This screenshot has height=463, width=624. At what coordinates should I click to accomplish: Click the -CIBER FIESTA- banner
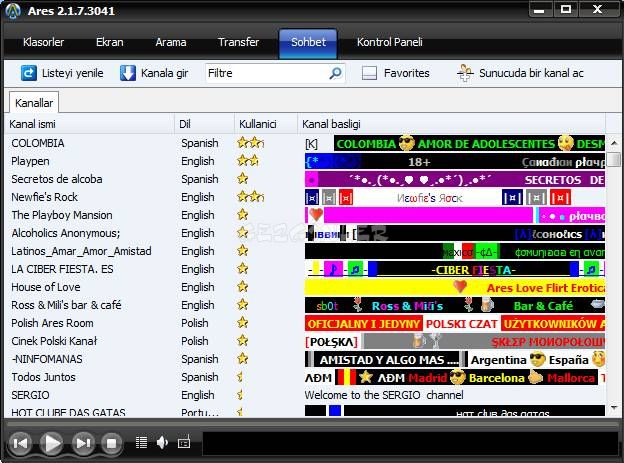(454, 270)
